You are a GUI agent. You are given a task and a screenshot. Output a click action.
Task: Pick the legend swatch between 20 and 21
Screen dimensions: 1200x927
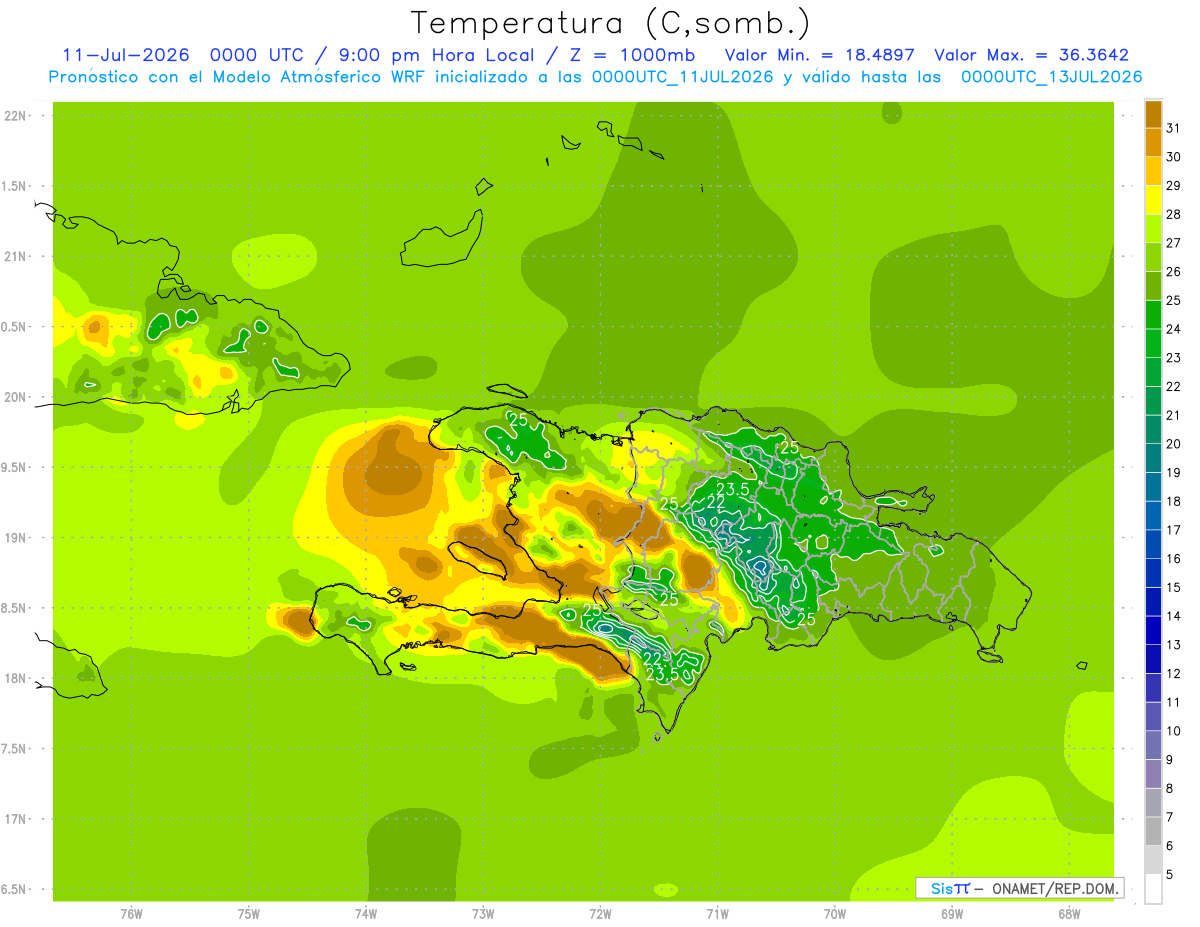click(1153, 429)
